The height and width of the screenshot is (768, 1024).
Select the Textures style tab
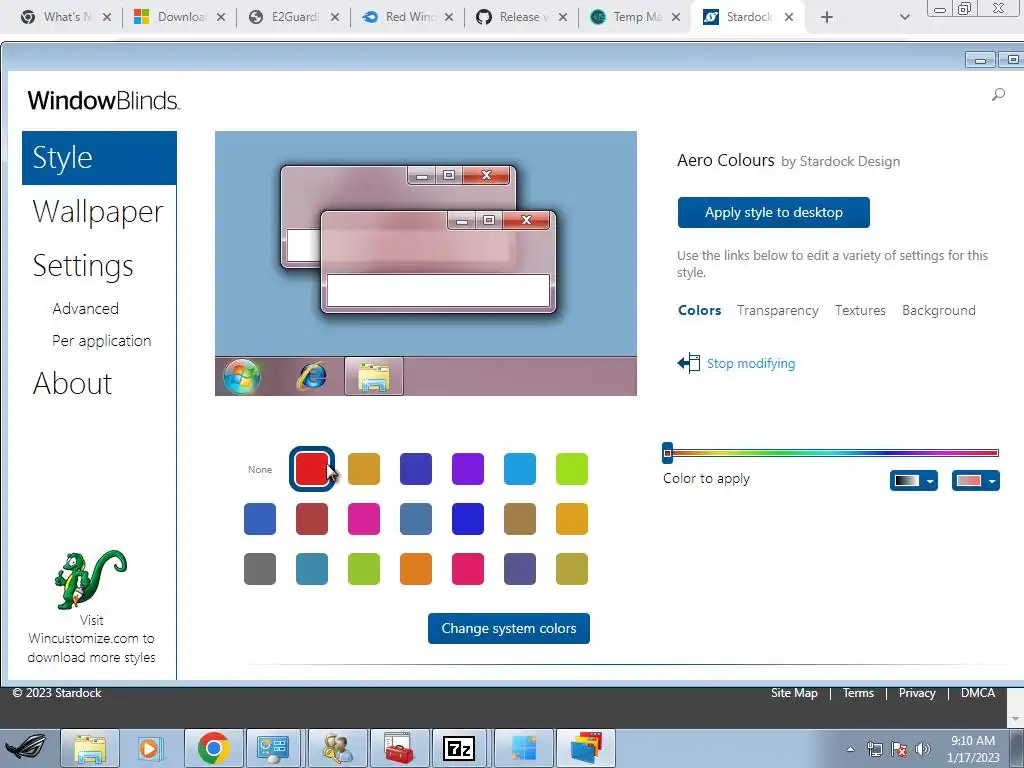(x=860, y=310)
